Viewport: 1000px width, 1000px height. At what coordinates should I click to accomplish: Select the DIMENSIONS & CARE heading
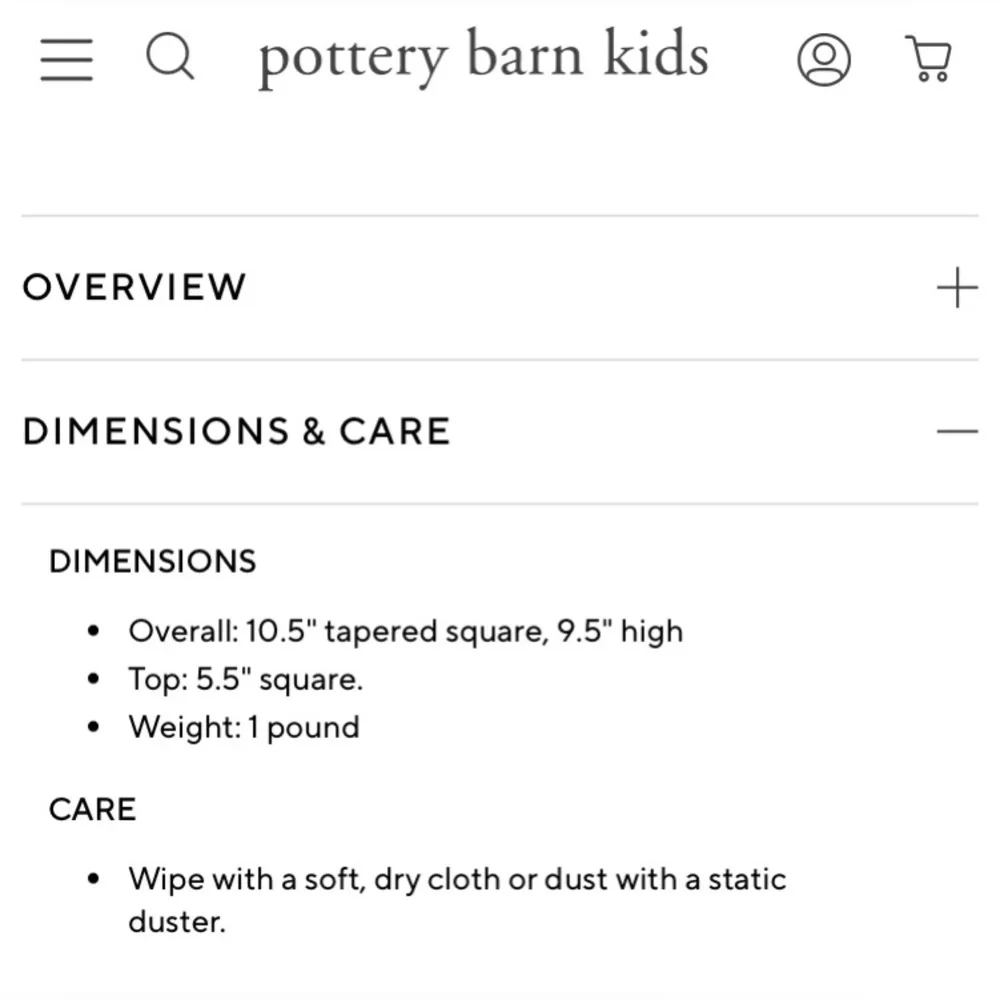click(x=237, y=431)
